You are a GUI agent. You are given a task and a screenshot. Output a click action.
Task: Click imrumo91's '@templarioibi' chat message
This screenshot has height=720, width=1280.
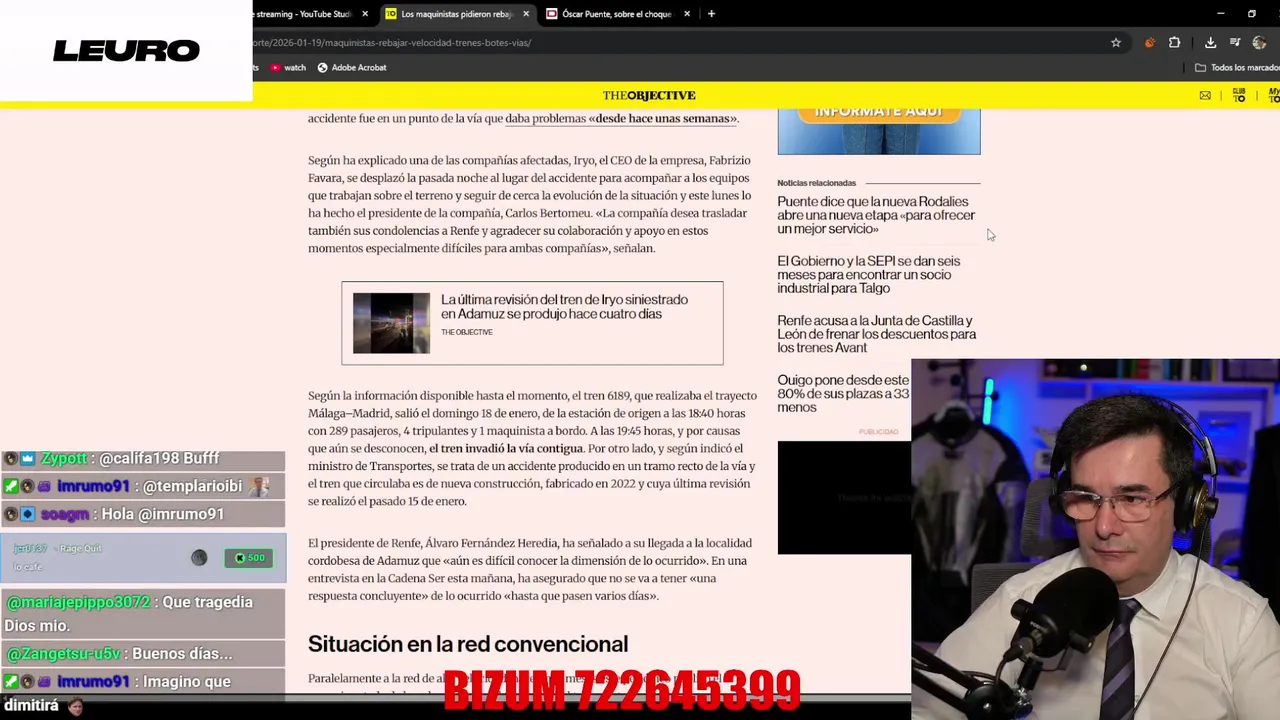click(x=143, y=486)
